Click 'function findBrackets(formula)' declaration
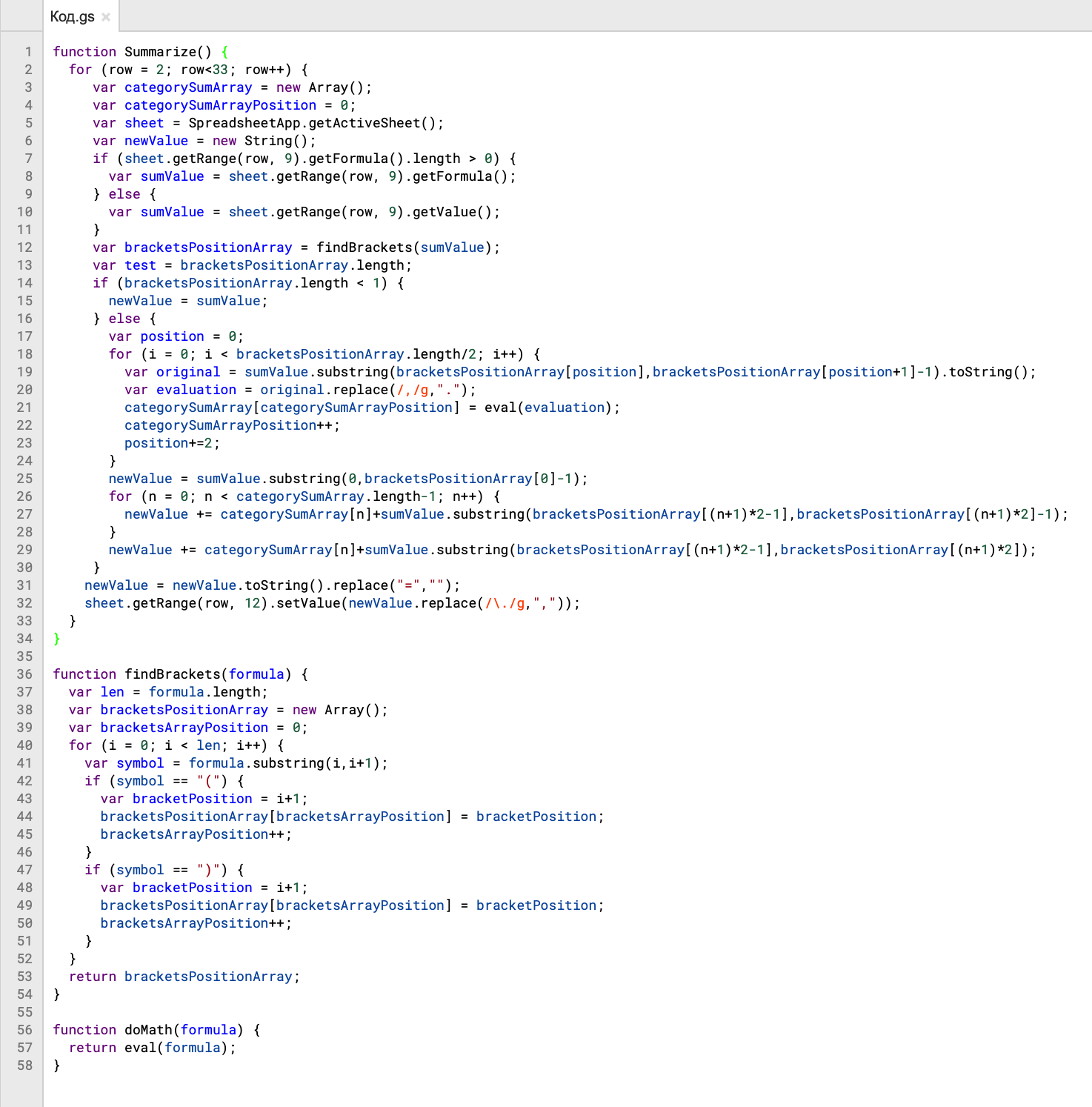This screenshot has height=1107, width=1092. coord(172,674)
